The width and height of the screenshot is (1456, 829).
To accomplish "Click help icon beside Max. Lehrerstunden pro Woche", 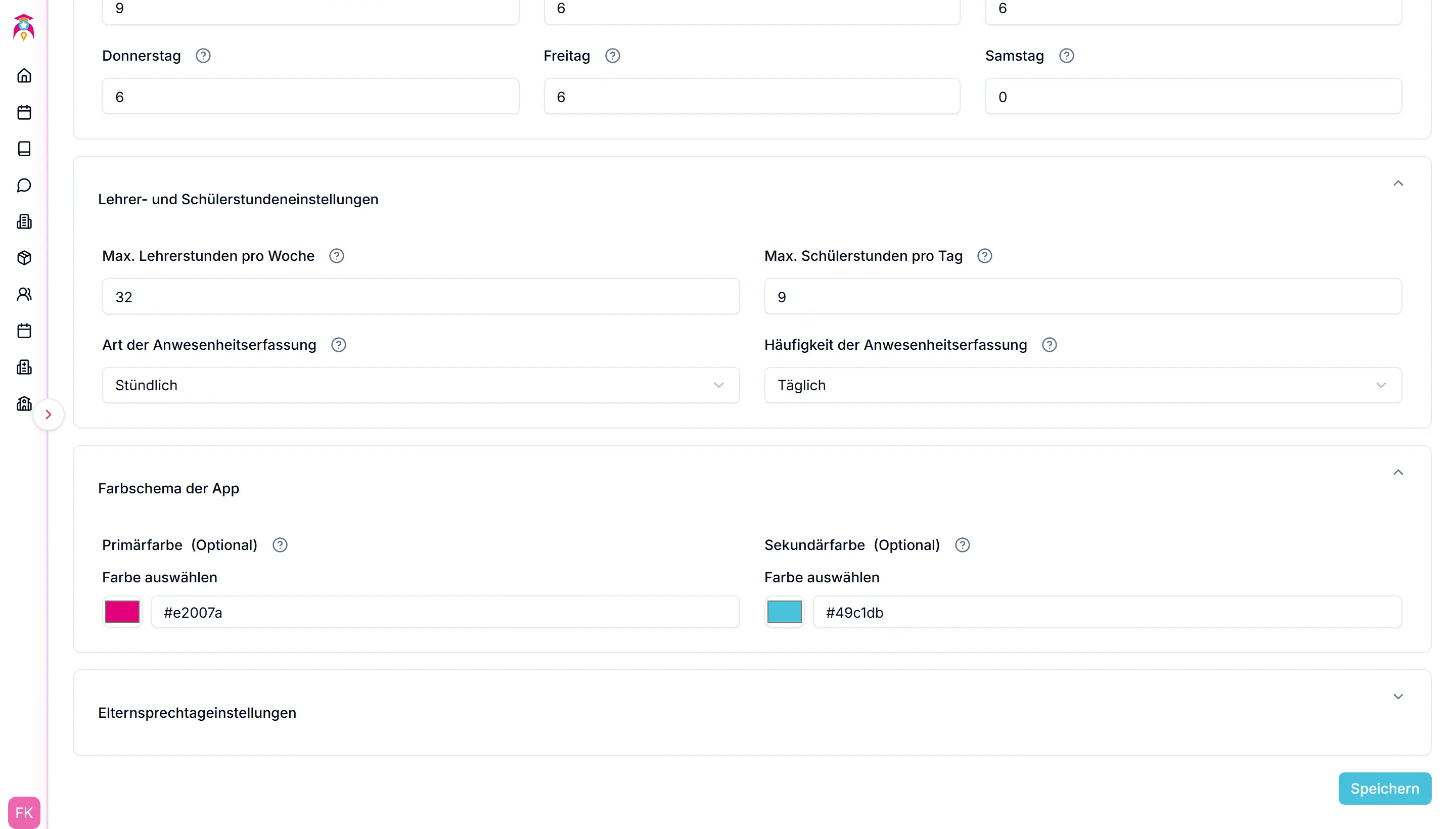I will coord(337,256).
